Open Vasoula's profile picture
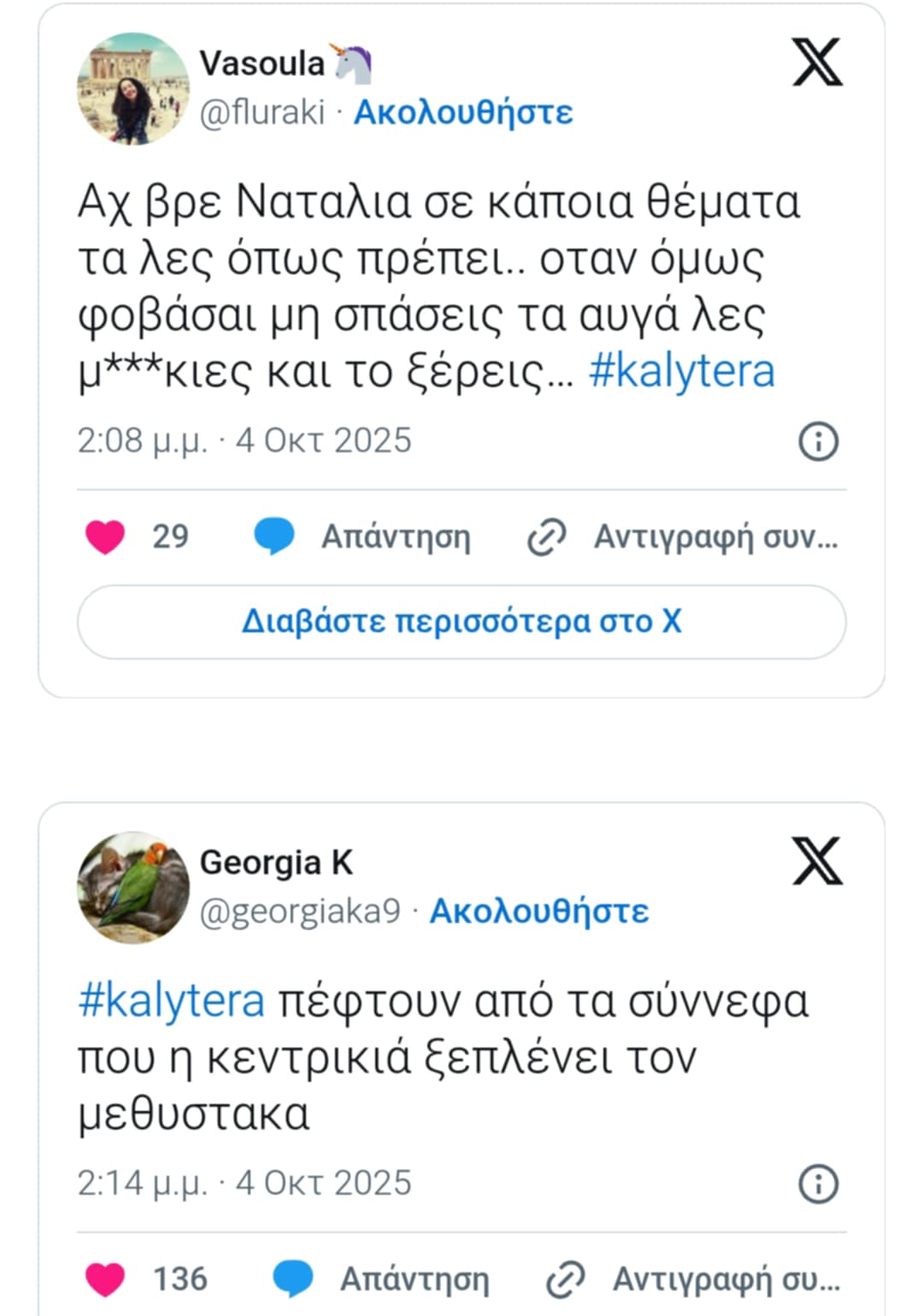Viewport: 923px width, 1316px height. pyautogui.click(x=132, y=88)
